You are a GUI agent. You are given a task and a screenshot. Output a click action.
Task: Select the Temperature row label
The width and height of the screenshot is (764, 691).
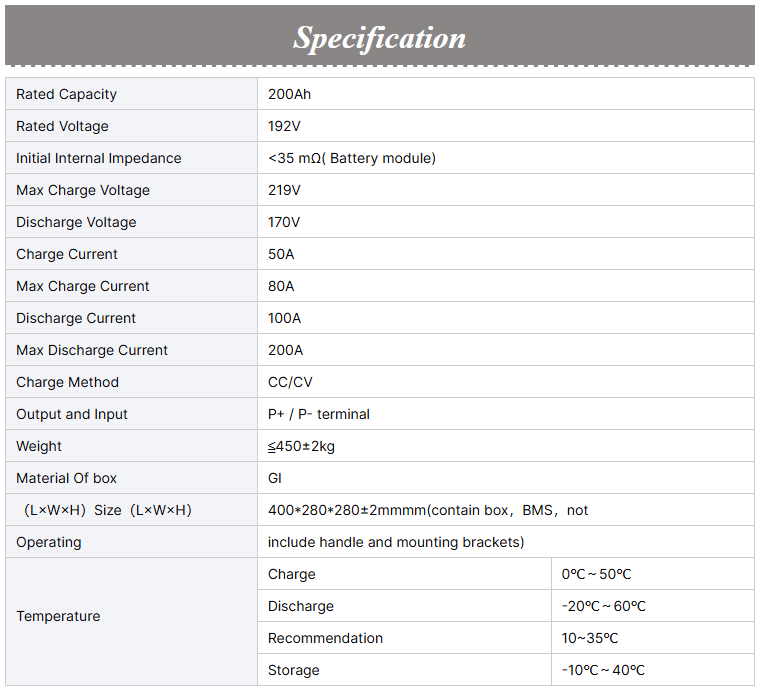pyautogui.click(x=58, y=616)
